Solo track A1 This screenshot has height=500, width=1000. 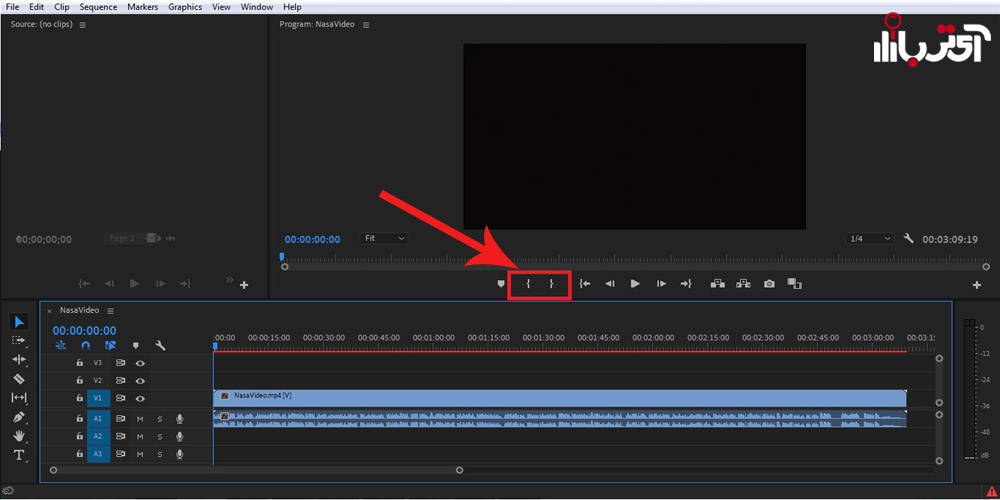[x=160, y=419]
